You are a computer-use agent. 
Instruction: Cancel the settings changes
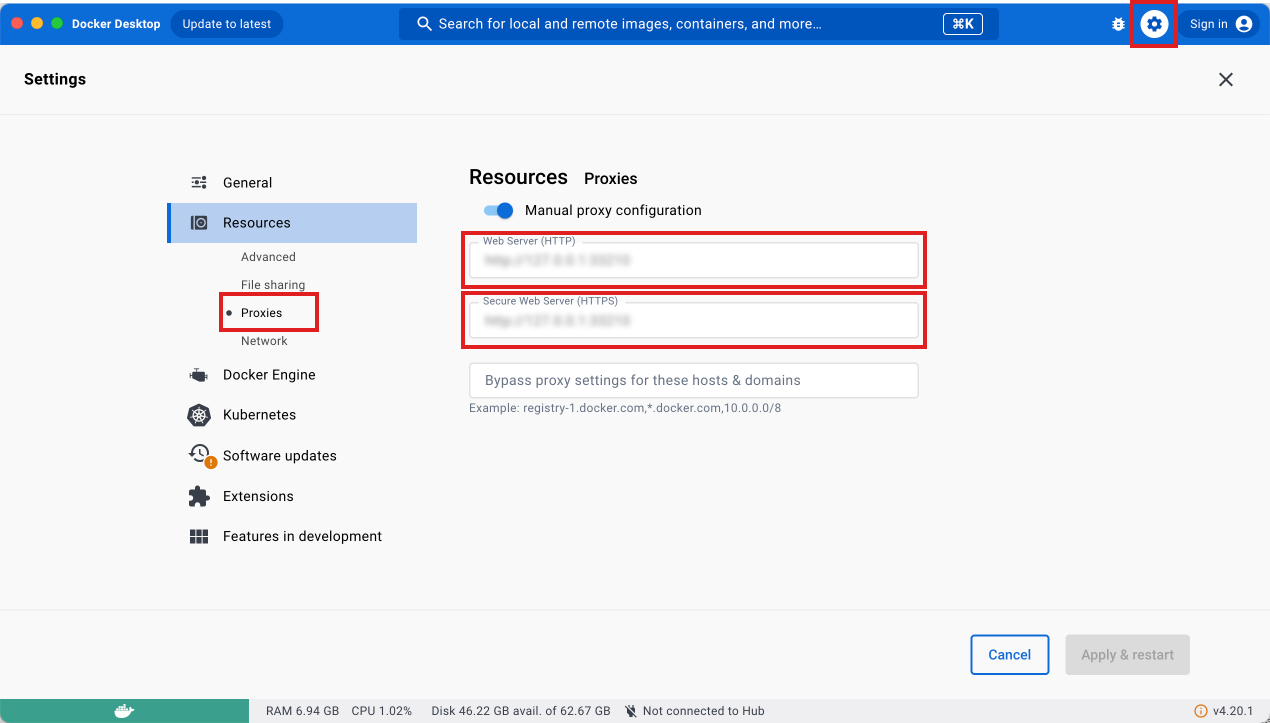tap(1009, 655)
